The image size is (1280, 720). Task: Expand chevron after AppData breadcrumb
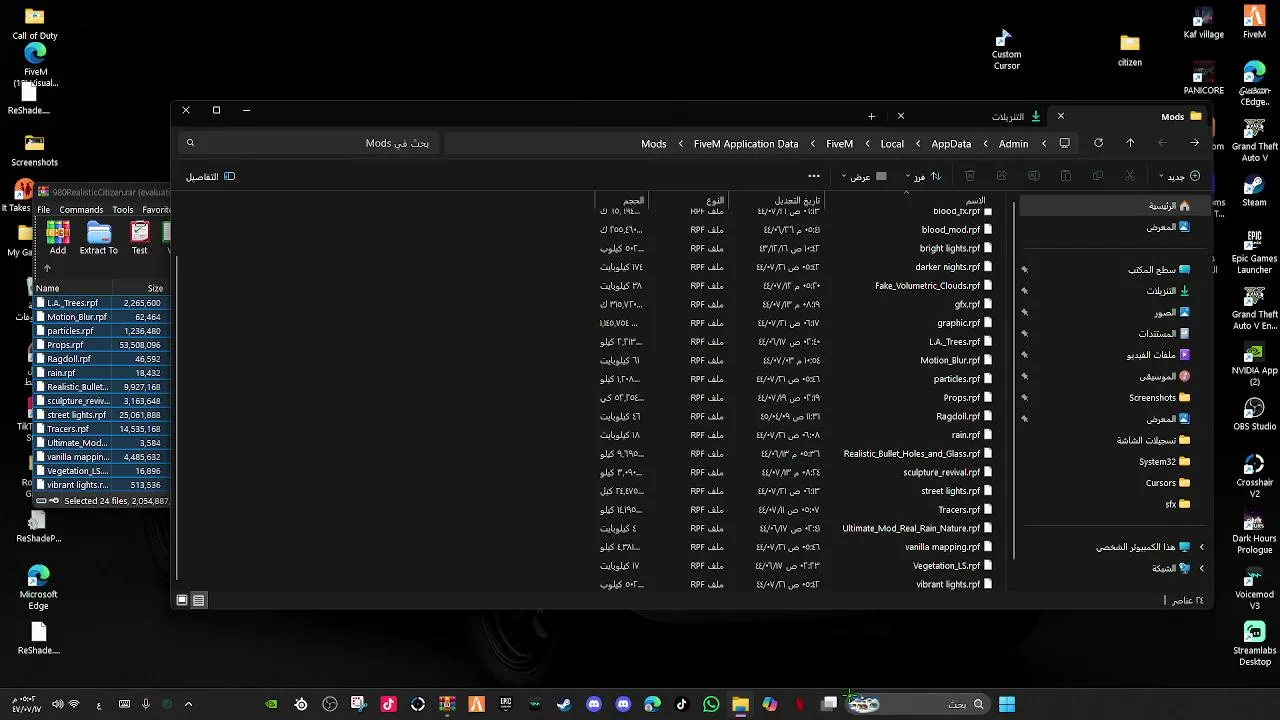[918, 144]
